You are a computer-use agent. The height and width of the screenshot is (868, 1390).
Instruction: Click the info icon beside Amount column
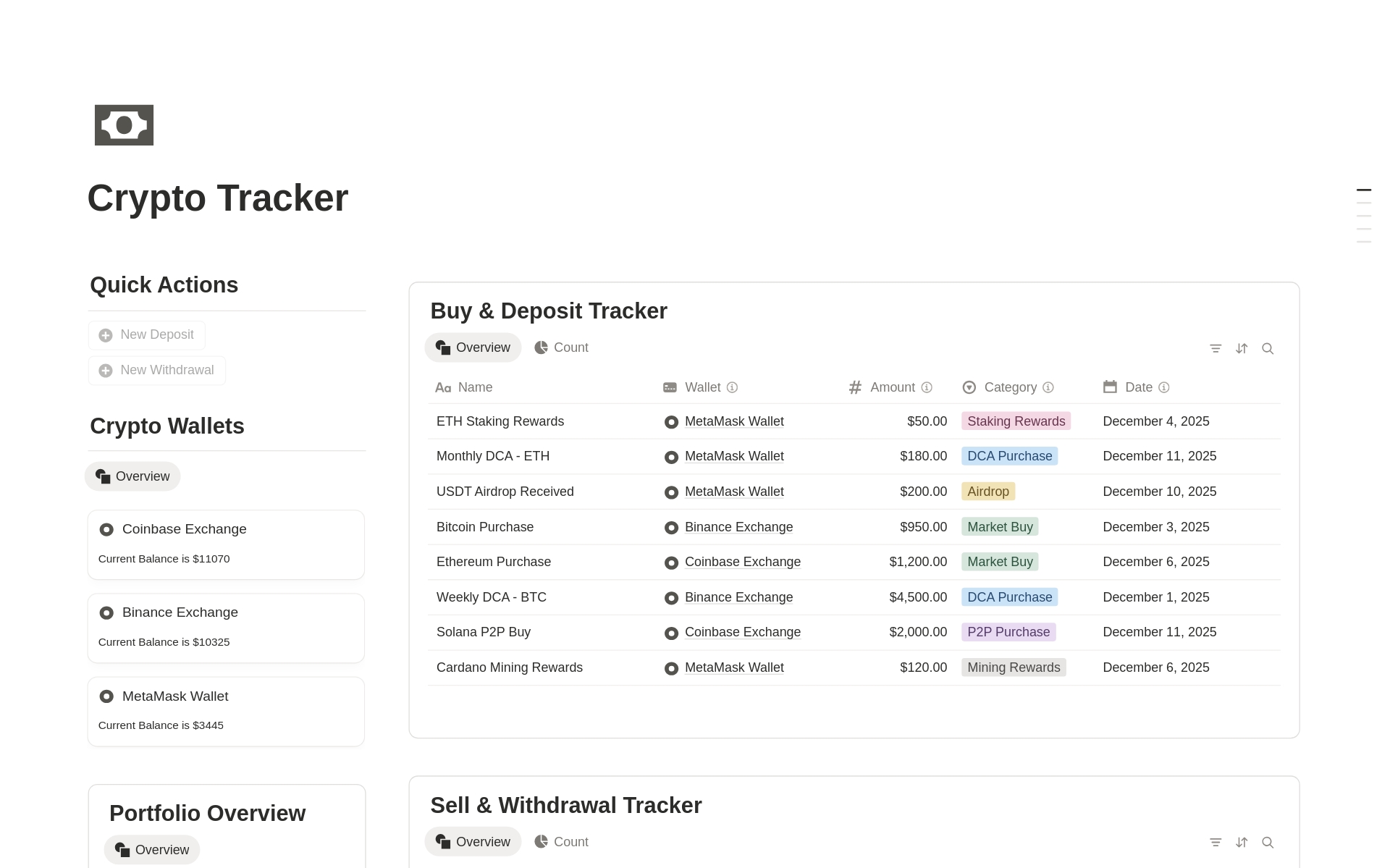click(927, 387)
